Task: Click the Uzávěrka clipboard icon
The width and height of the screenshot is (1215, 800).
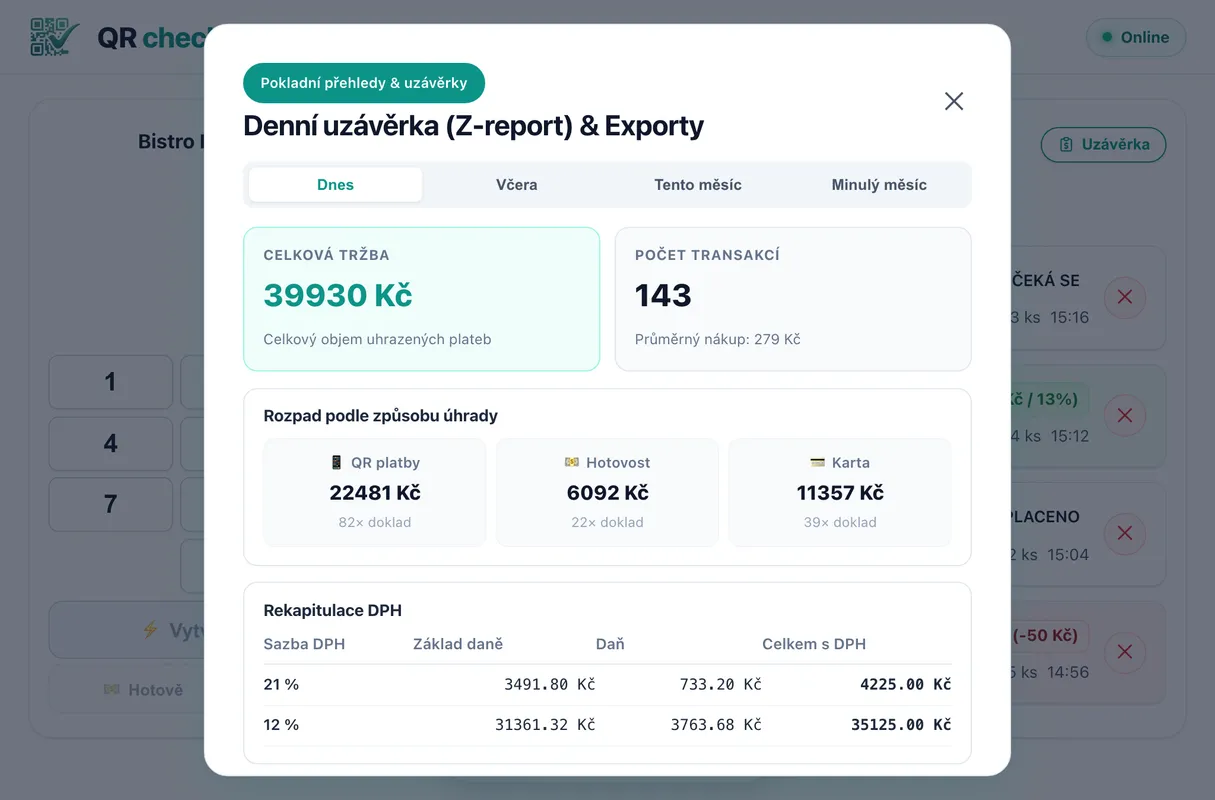Action: click(1067, 144)
